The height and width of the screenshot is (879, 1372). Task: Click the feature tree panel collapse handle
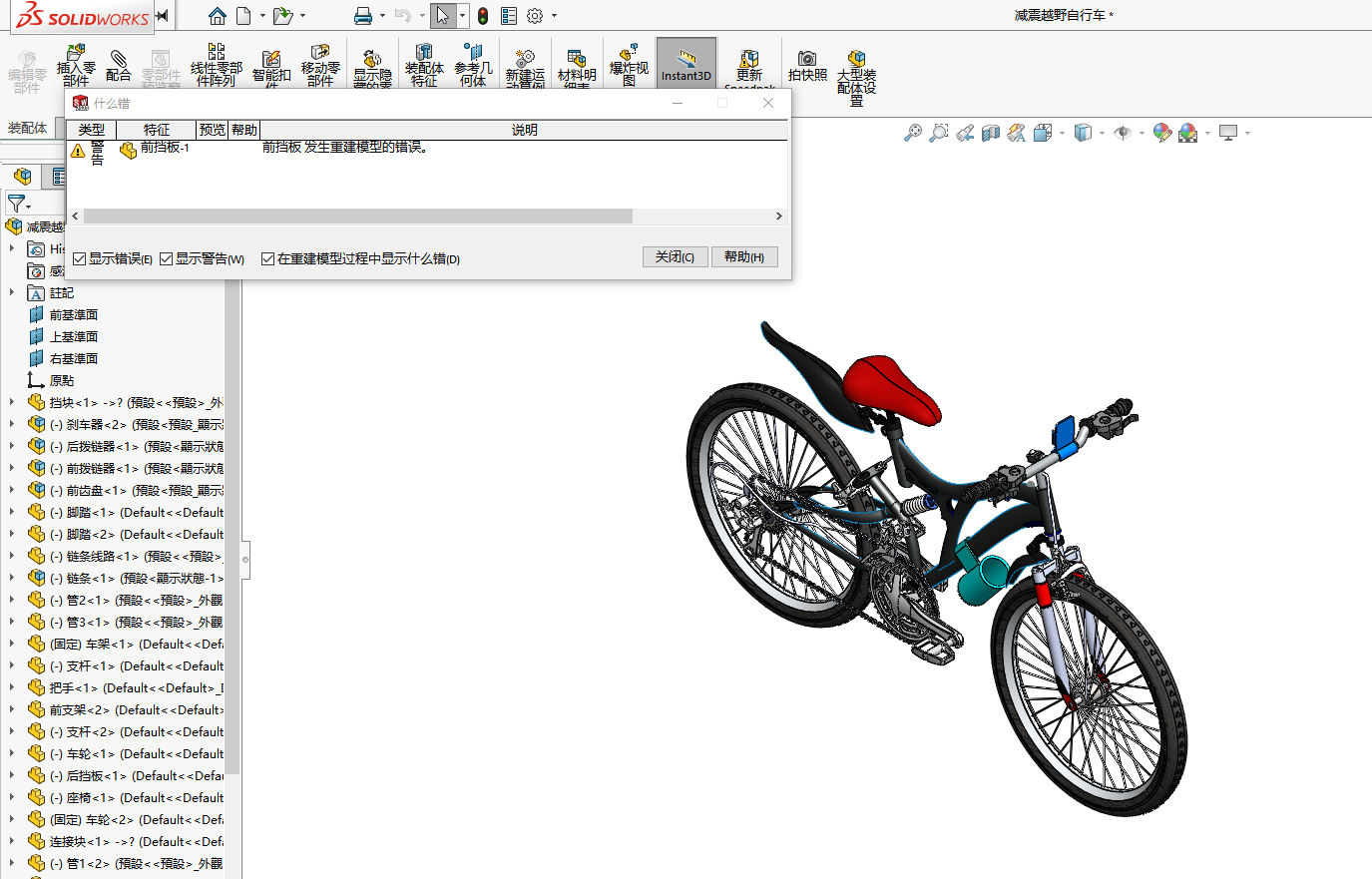(x=245, y=560)
